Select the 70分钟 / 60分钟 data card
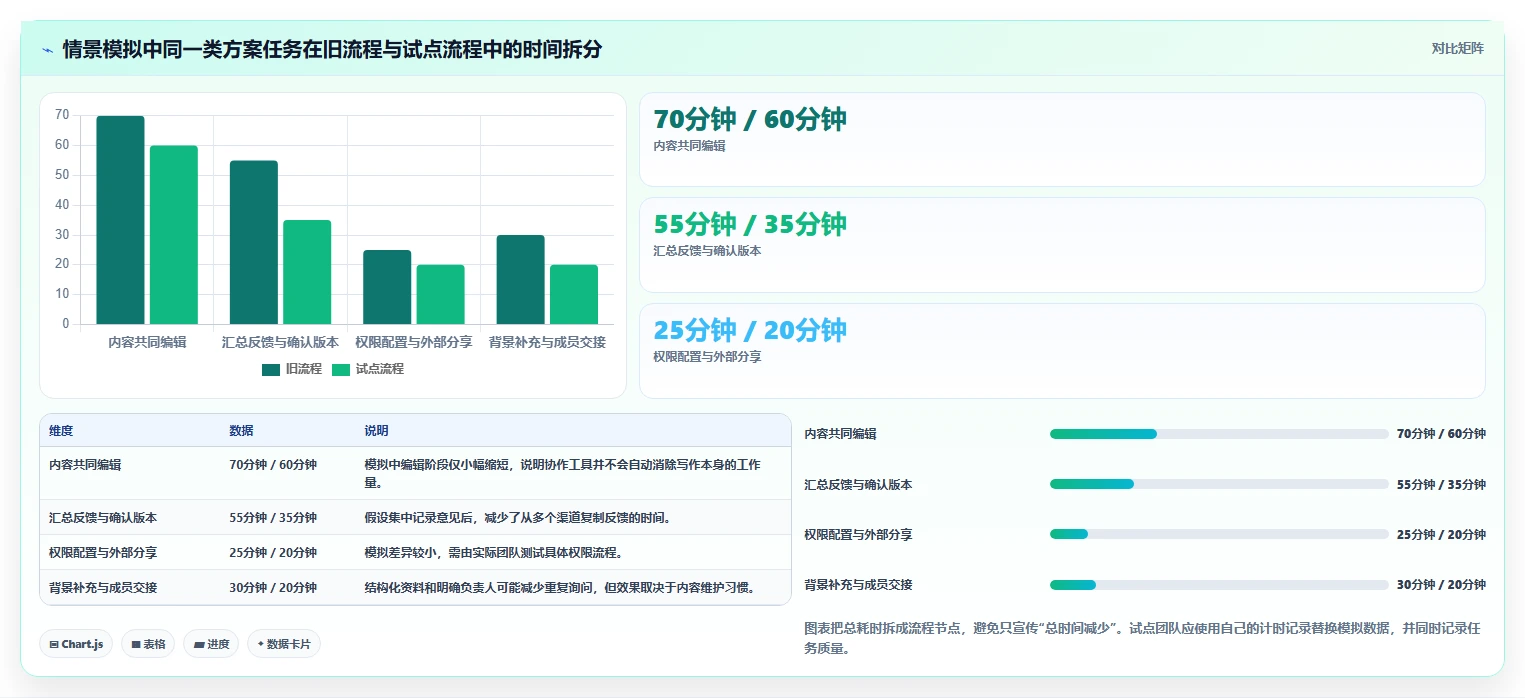This screenshot has width=1525, height=698. click(1062, 140)
